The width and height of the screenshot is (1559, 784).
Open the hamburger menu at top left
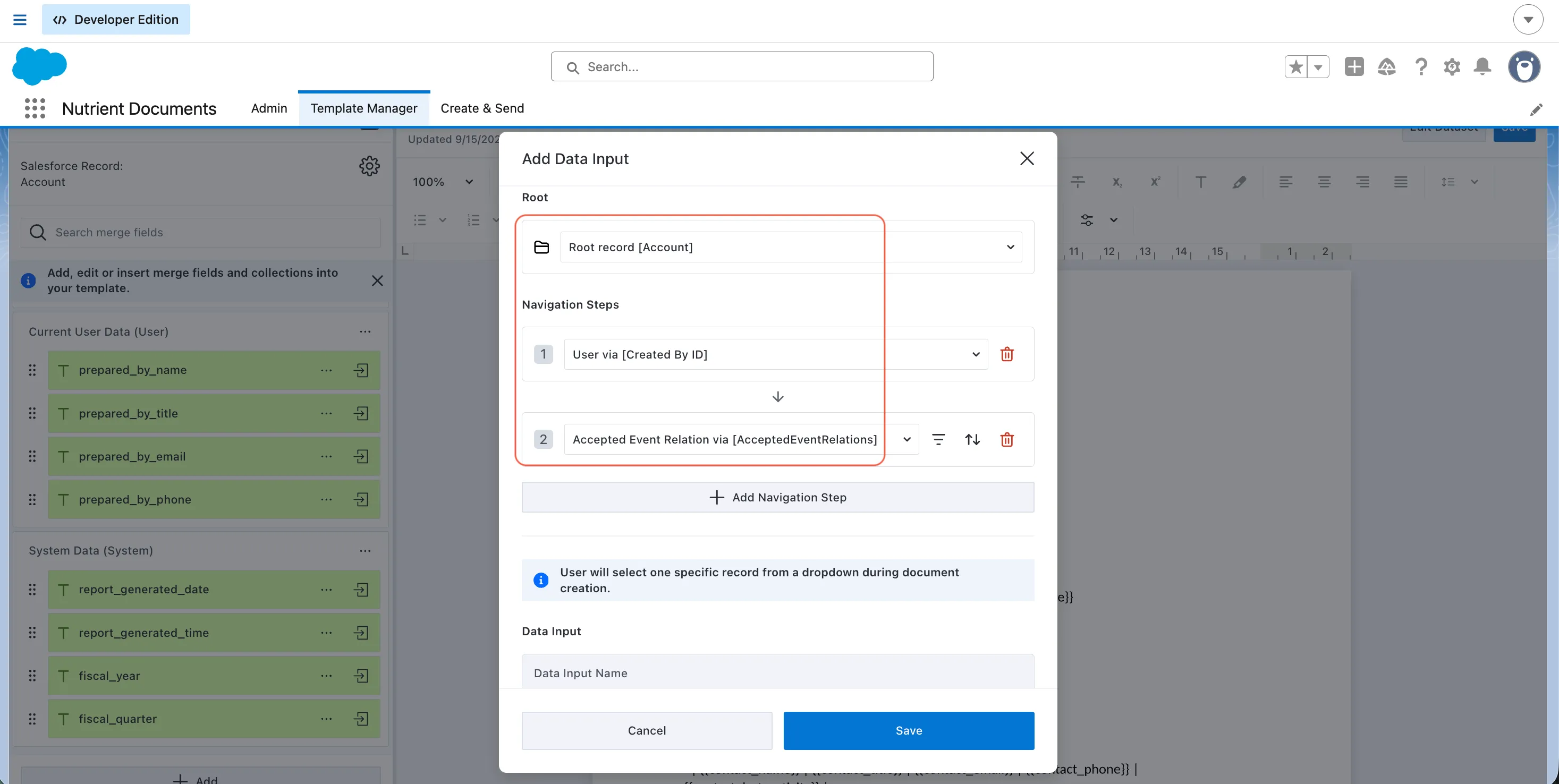(20, 19)
